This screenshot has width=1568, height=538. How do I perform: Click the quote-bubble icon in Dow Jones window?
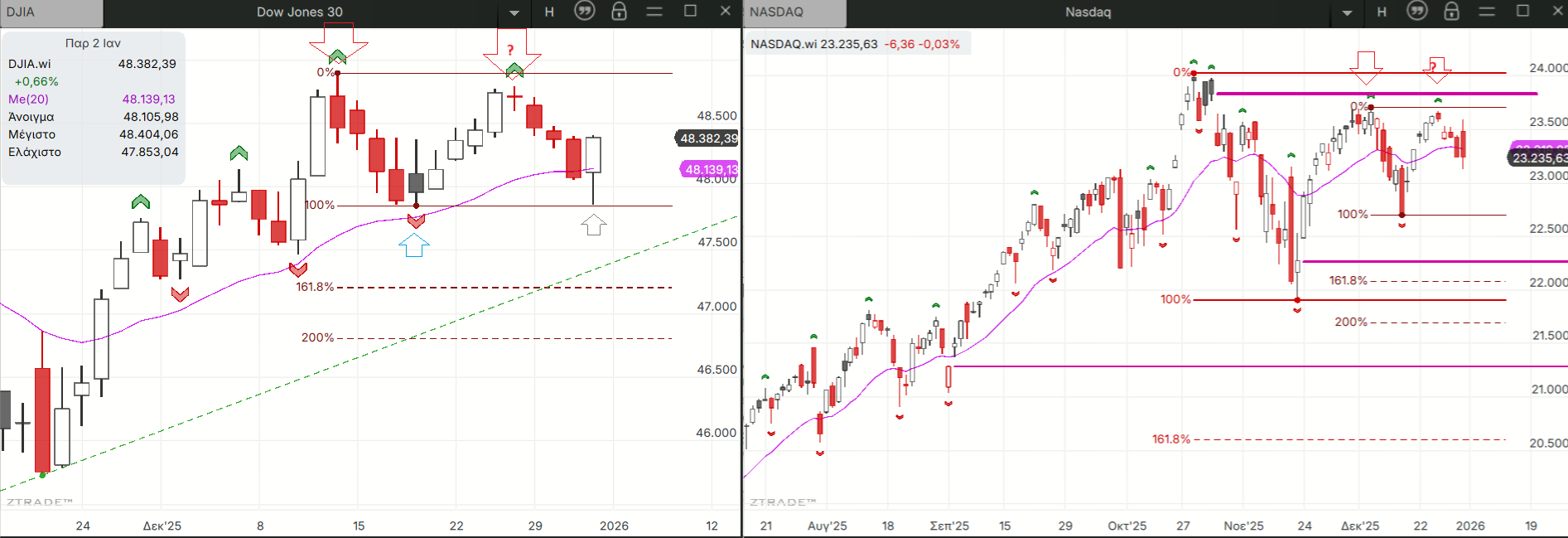click(585, 12)
